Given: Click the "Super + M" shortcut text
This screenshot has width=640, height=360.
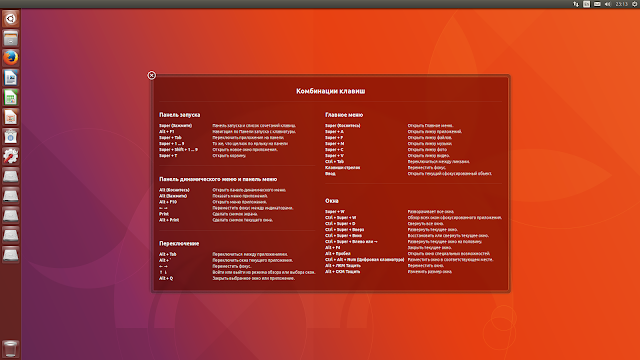Looking at the screenshot, I should click(x=335, y=143).
